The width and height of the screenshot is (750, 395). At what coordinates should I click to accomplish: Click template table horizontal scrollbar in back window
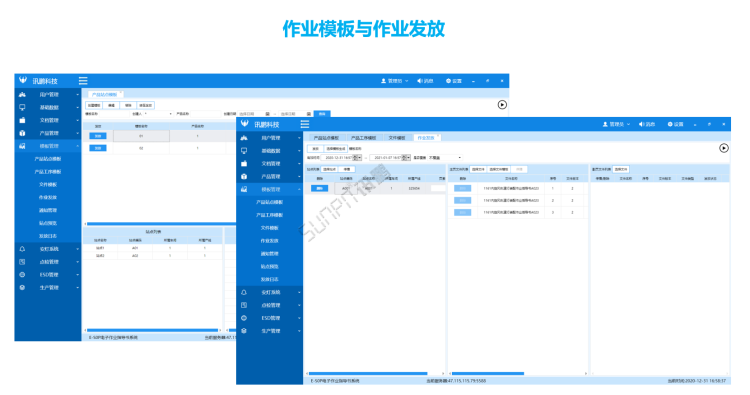click(161, 224)
